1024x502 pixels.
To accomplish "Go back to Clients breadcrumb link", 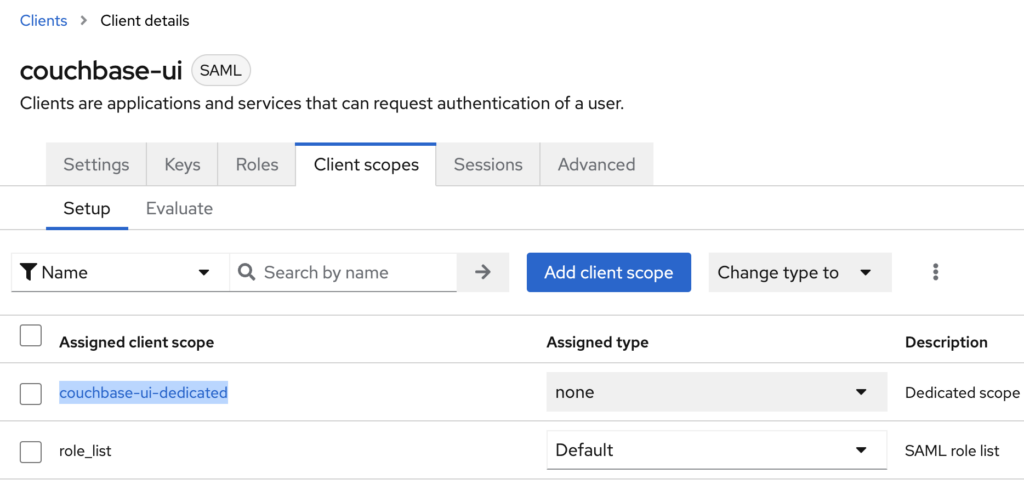I will pyautogui.click(x=43, y=21).
